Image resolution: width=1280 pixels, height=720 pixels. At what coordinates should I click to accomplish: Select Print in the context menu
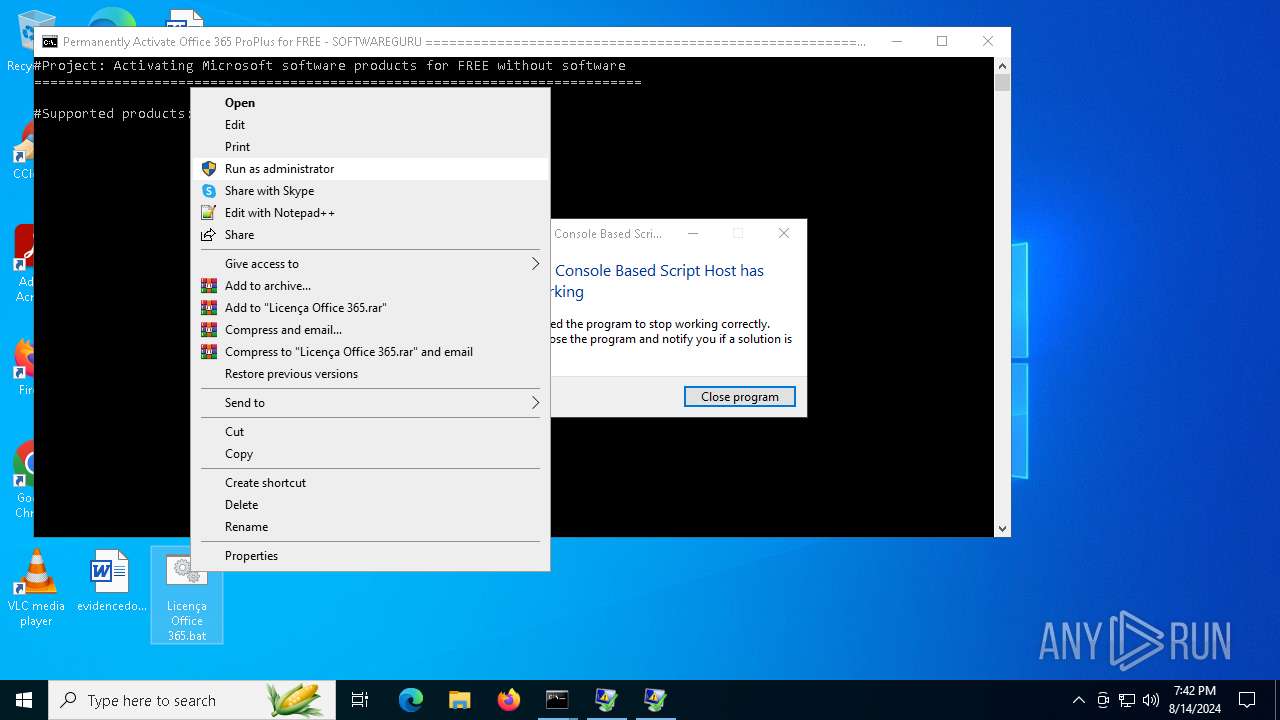click(370, 147)
